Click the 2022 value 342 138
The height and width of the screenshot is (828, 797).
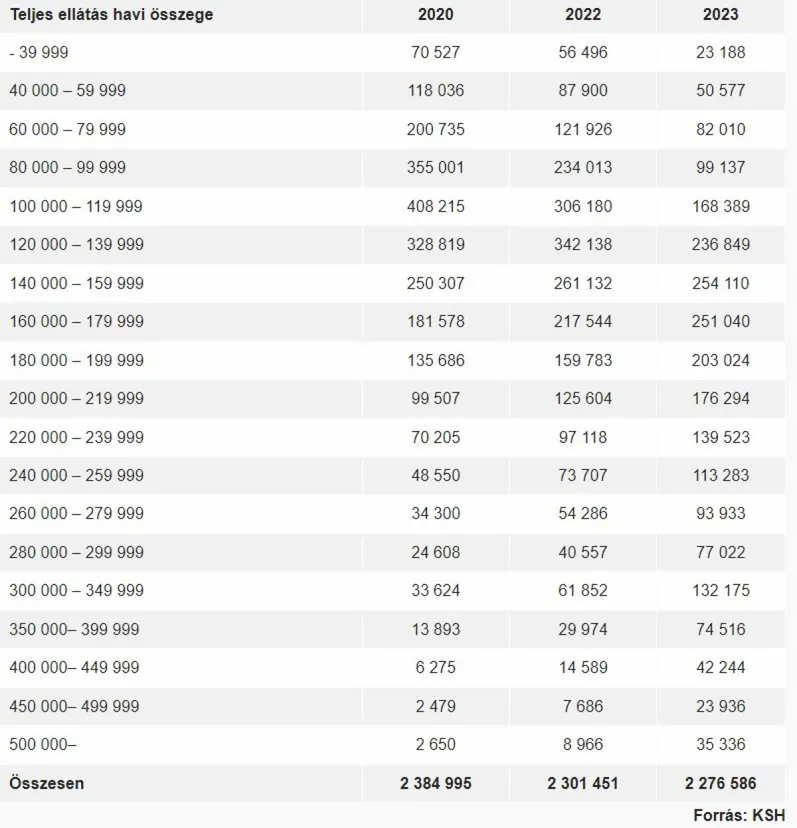(583, 244)
